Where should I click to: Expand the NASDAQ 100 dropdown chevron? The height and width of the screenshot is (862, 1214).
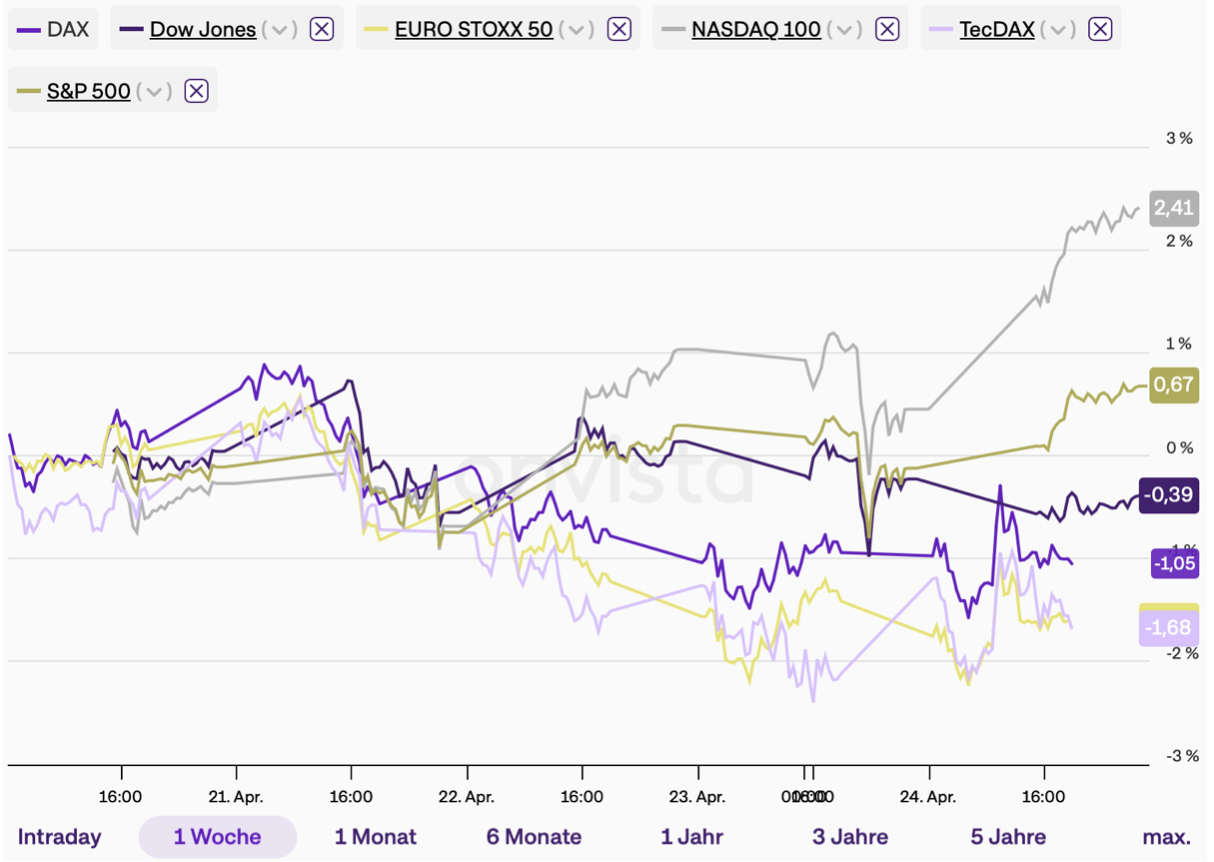coord(846,29)
